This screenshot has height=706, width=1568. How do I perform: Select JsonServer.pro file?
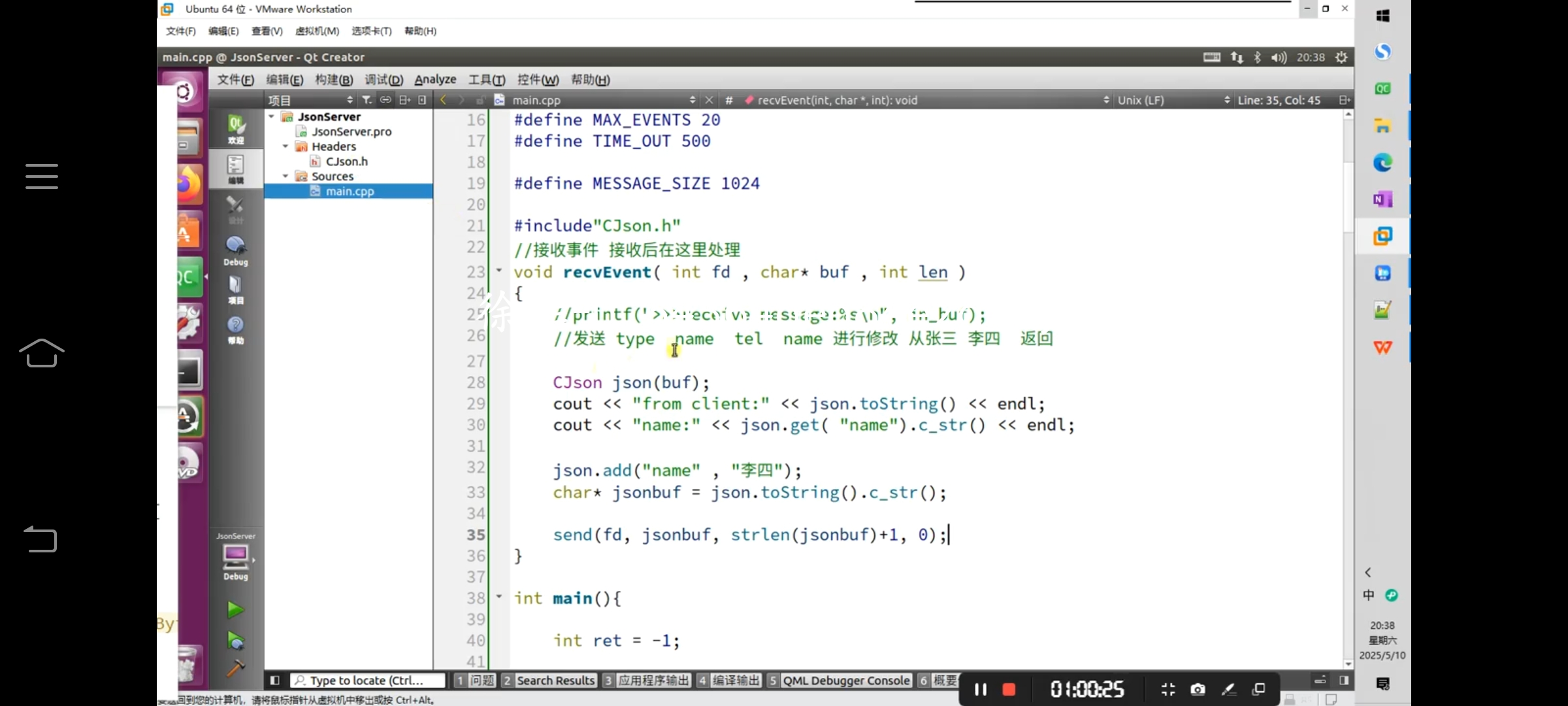(351, 131)
